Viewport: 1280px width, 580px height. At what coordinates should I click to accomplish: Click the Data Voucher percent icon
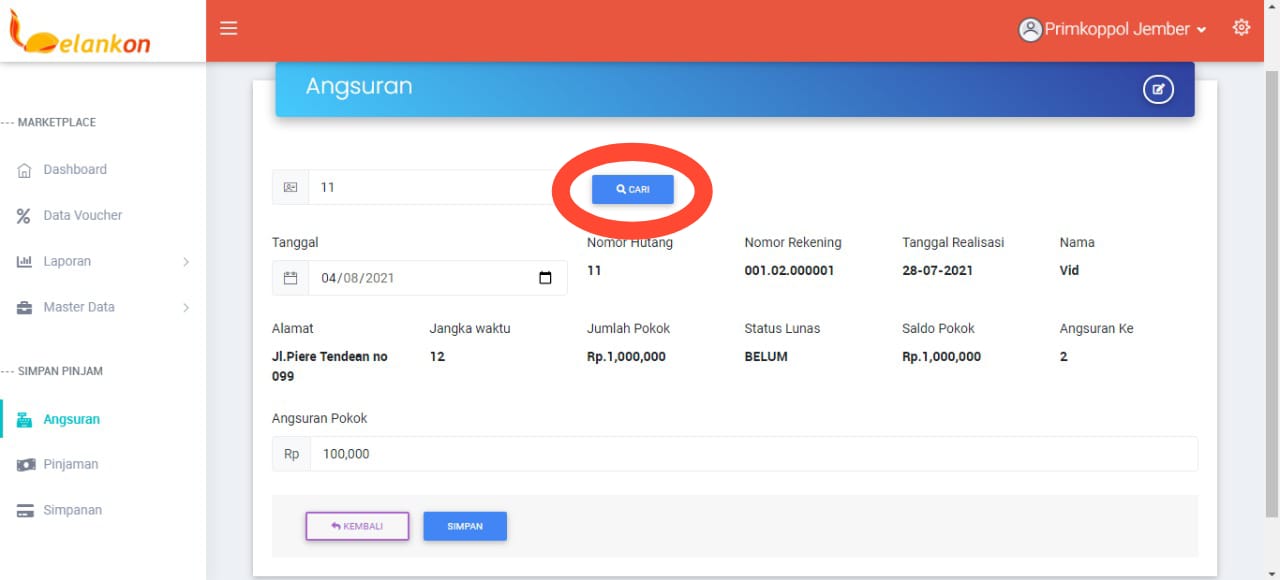pyautogui.click(x=24, y=216)
